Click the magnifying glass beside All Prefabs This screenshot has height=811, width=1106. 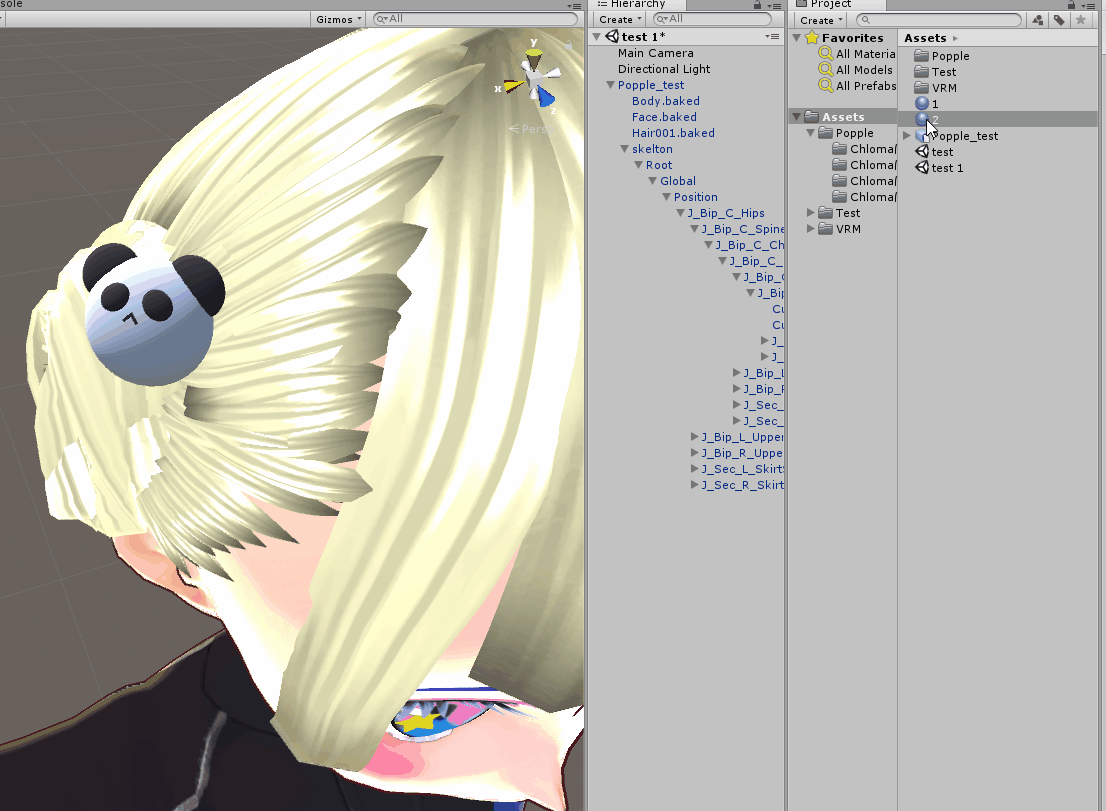(x=825, y=86)
